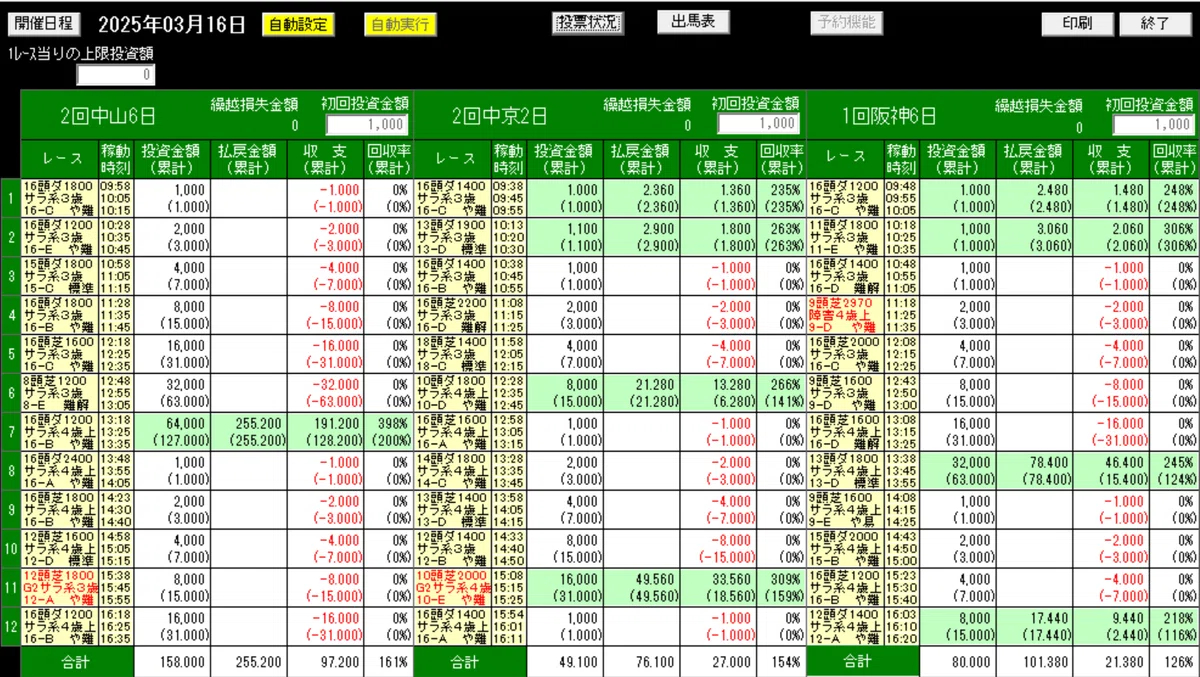Click row number 1 in left column
The image size is (1200, 677).
10,198
